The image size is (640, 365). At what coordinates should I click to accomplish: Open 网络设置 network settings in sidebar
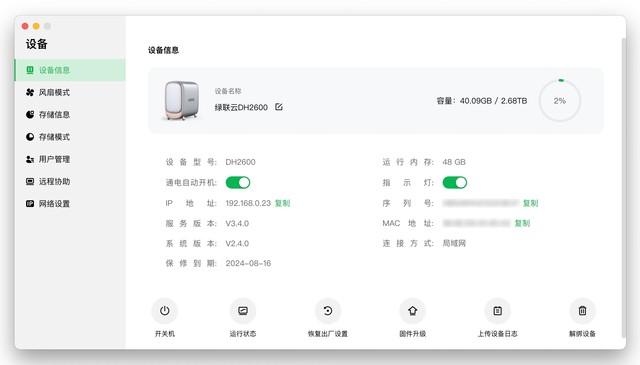tap(70, 204)
